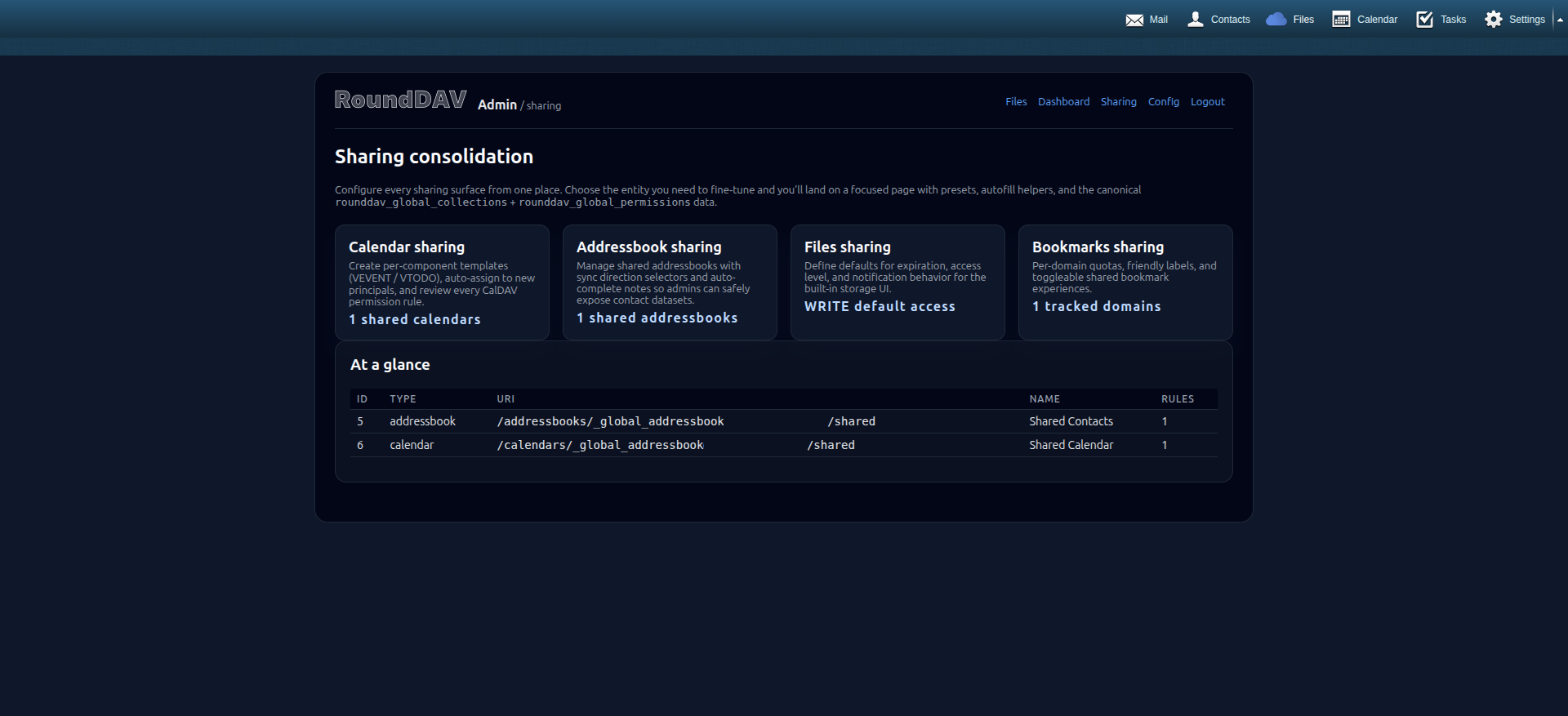This screenshot has width=1568, height=716.
Task: Click the Files cloud icon
Action: pos(1276,20)
